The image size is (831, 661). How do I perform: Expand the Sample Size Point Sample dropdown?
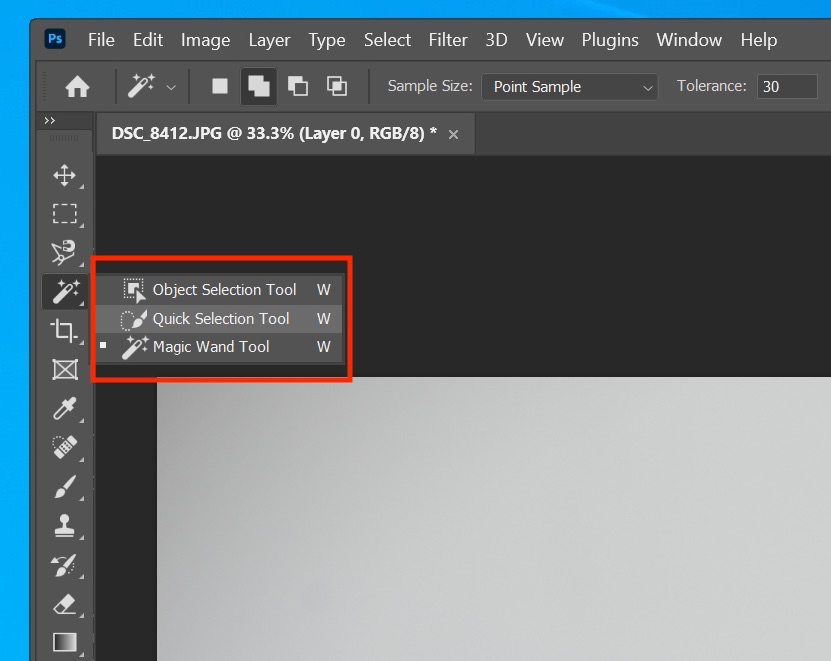coord(570,87)
